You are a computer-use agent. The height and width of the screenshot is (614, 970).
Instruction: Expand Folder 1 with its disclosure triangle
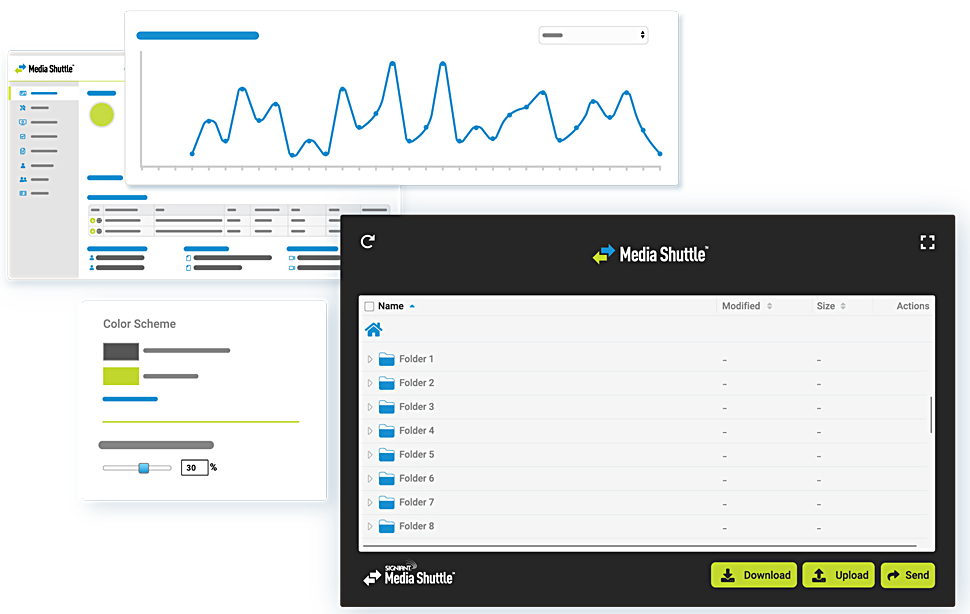[370, 359]
